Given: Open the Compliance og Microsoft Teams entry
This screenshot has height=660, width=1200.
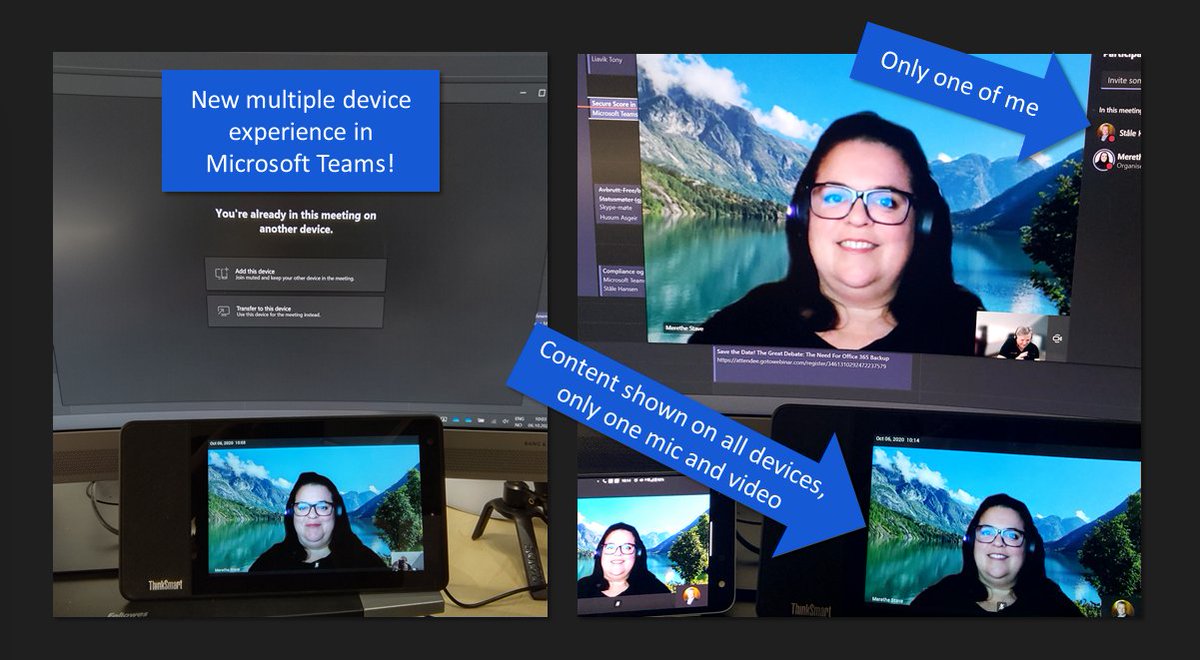Looking at the screenshot, I should 621,282.
